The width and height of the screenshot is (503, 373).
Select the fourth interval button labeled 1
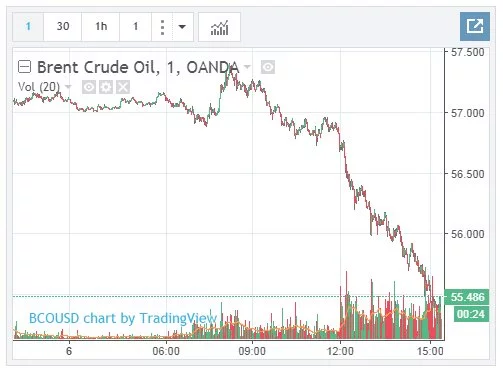136,27
